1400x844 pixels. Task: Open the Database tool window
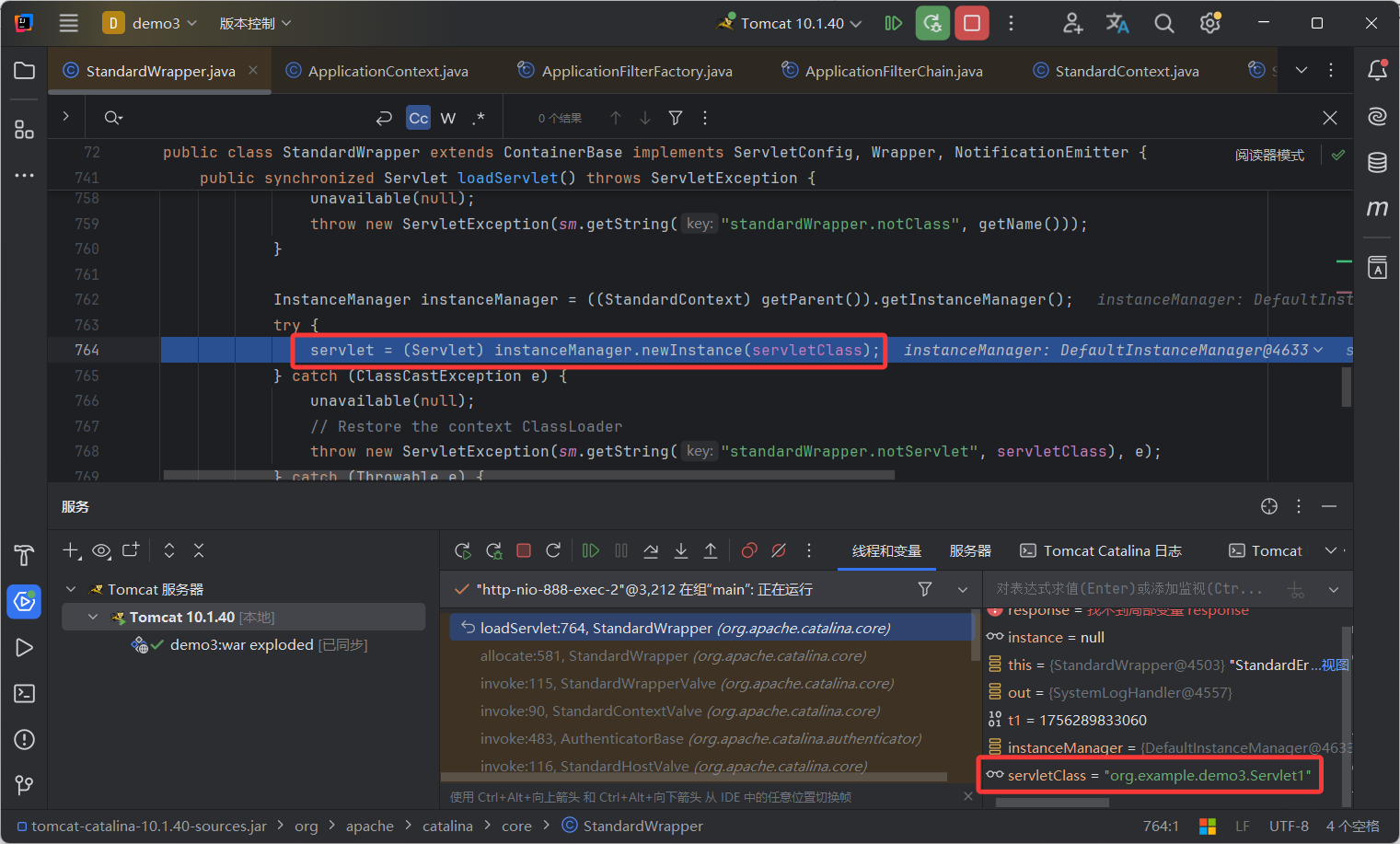pos(1377,163)
